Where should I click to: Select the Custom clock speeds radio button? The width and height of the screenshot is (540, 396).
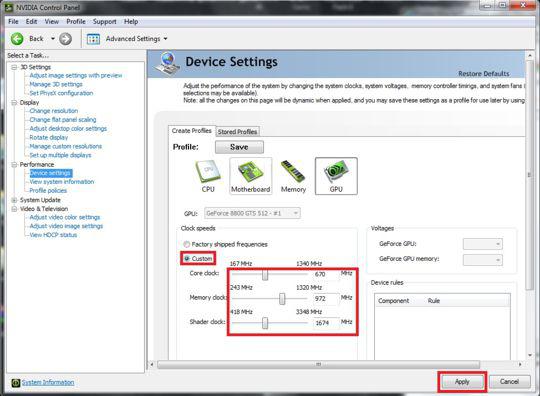[187, 258]
